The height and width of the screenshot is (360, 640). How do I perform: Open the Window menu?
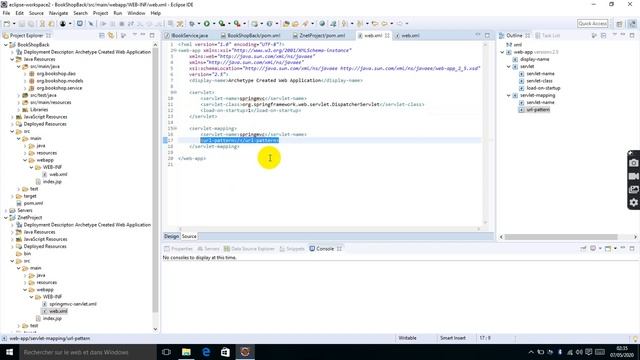[x=136, y=13]
